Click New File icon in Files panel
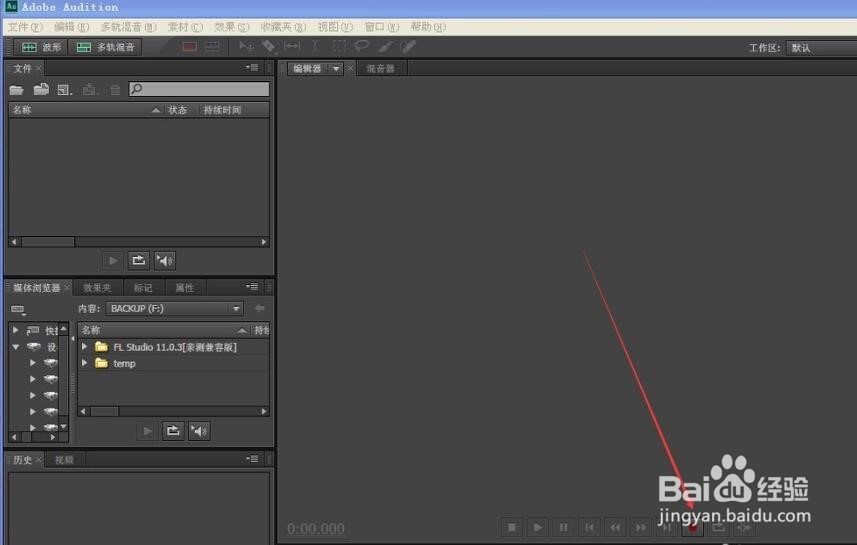This screenshot has height=545, width=857. 64,90
